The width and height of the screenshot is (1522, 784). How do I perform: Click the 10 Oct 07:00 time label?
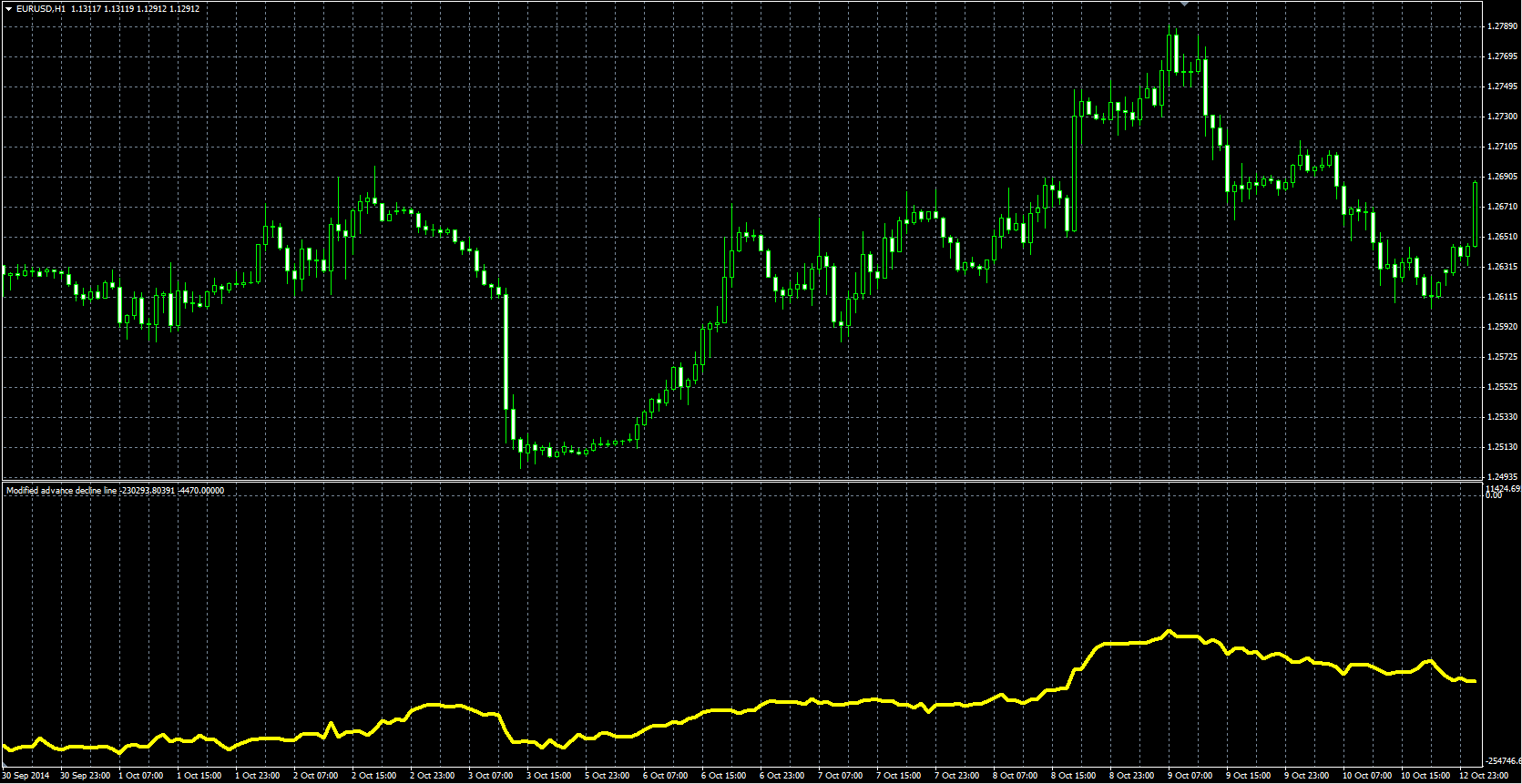tap(1367, 776)
